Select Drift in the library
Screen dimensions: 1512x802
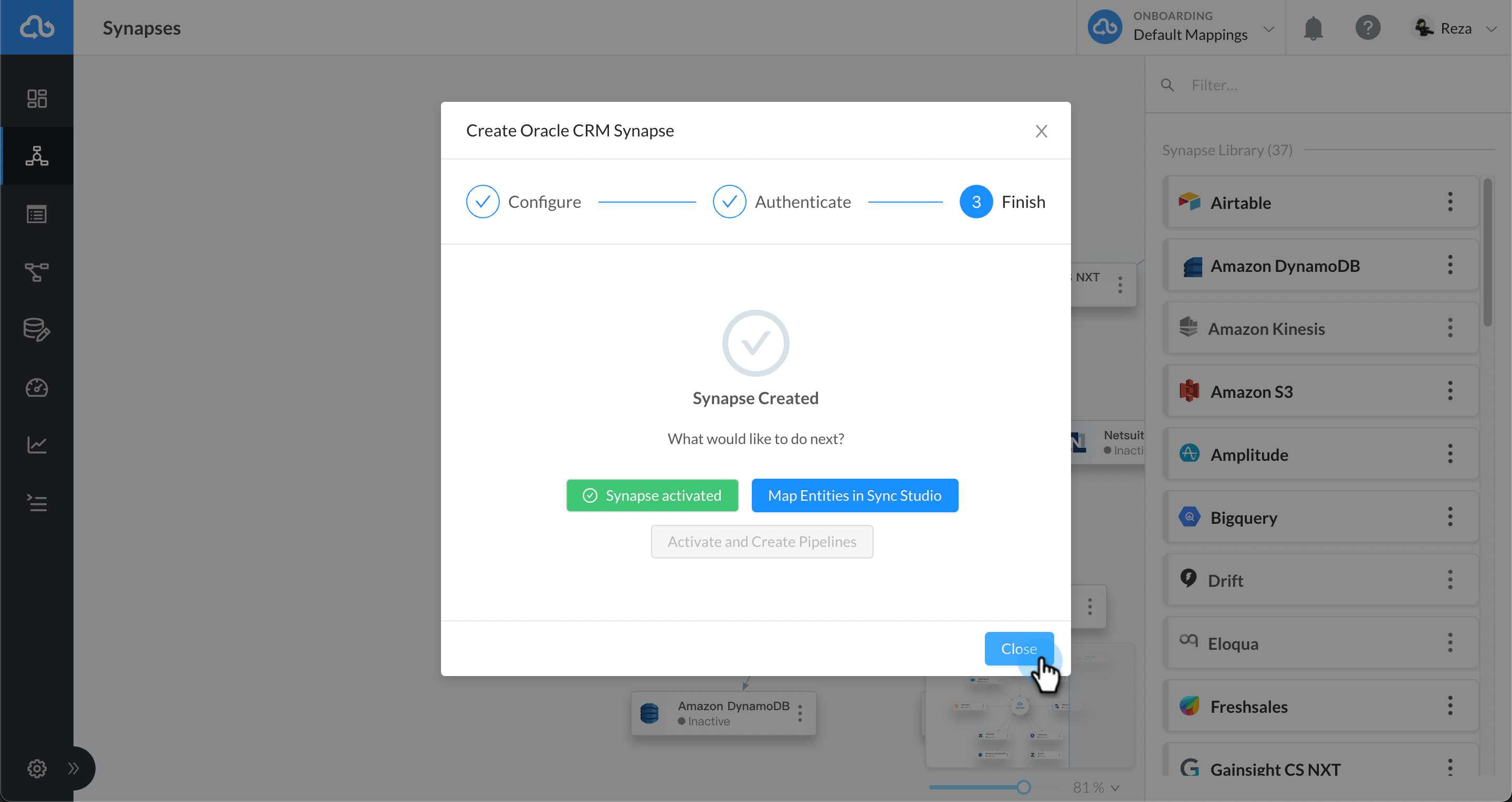click(x=1321, y=580)
